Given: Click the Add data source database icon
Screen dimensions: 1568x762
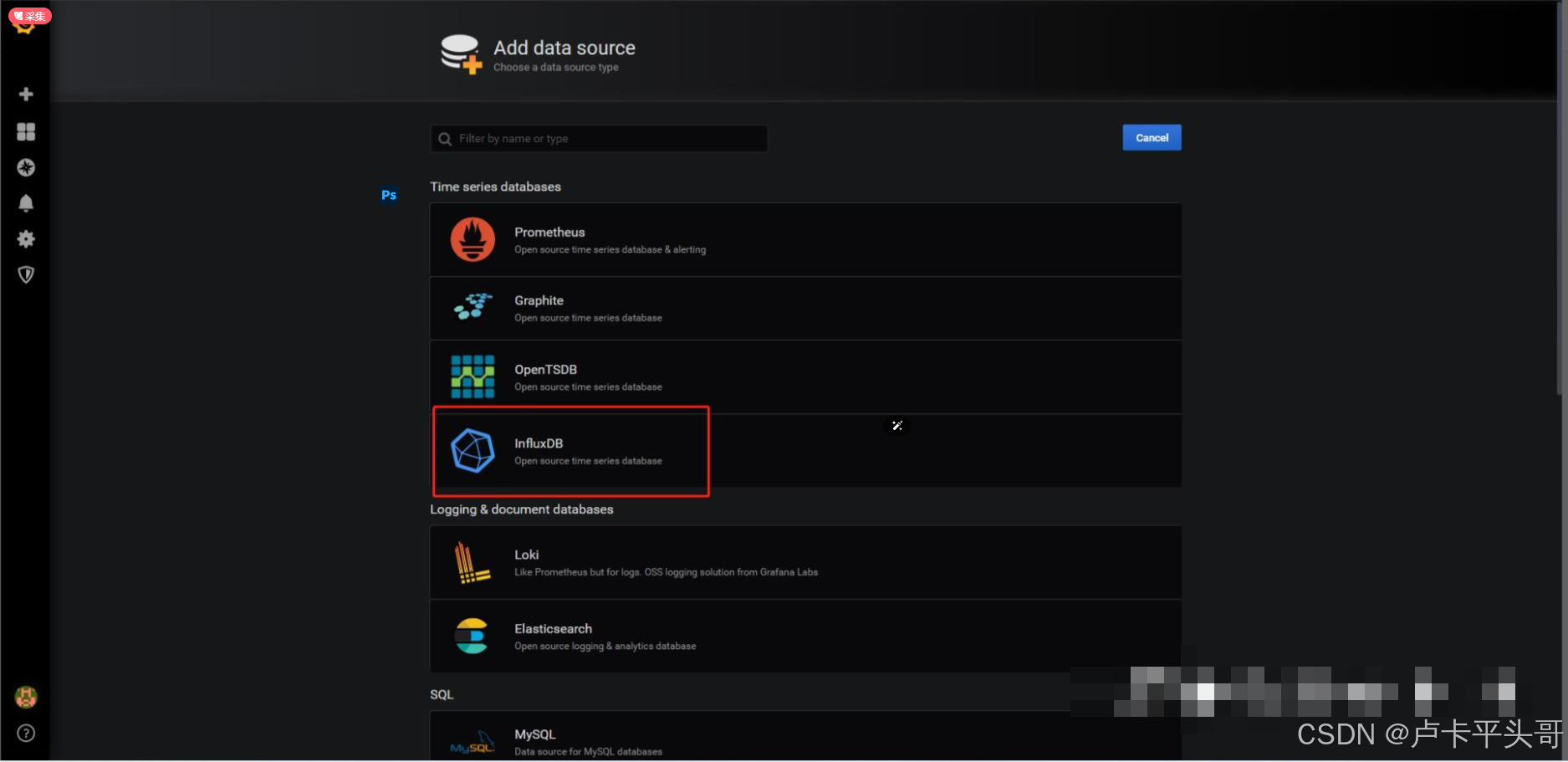Looking at the screenshot, I should 461,54.
